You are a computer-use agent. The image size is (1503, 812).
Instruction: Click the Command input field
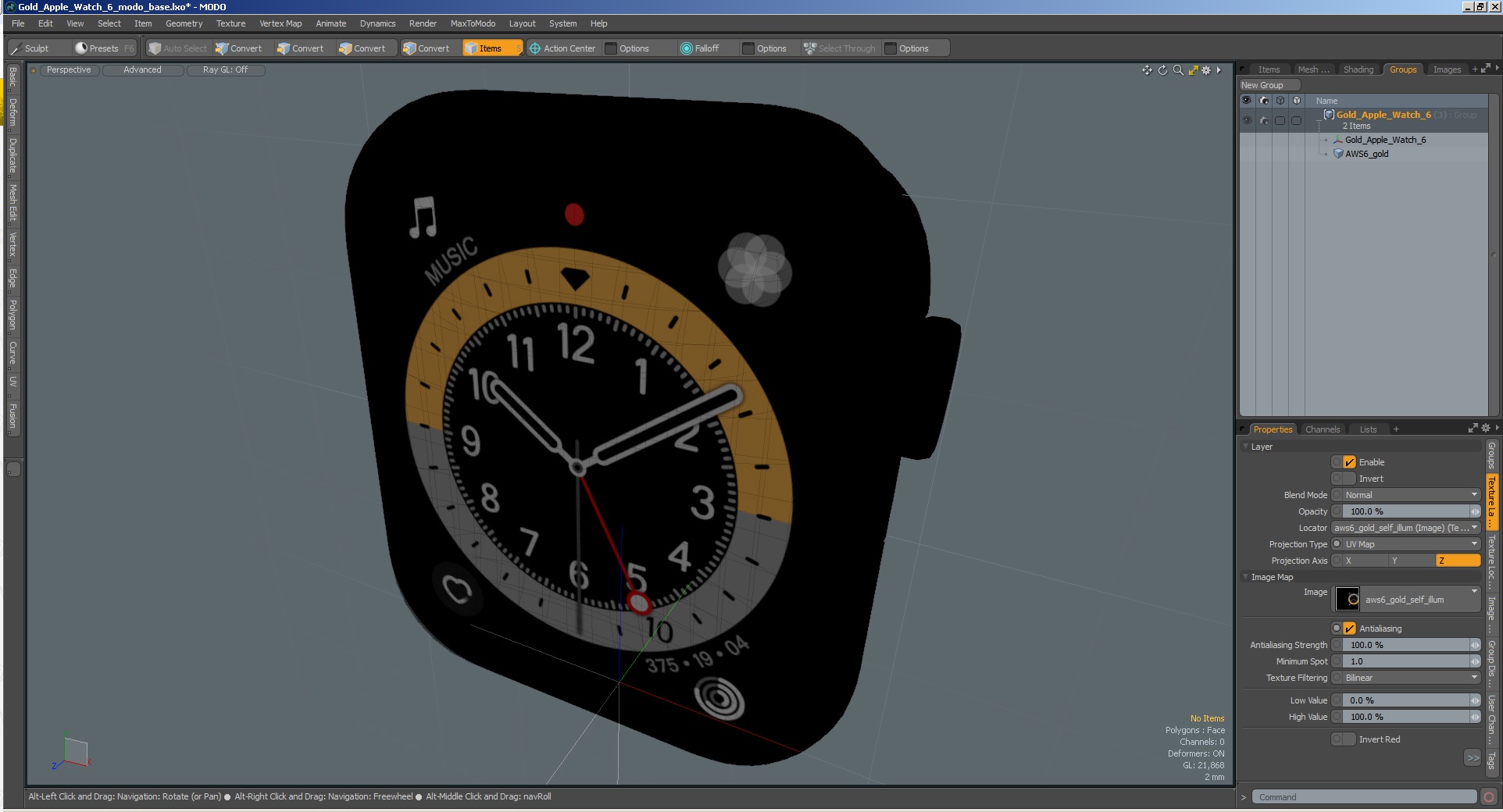coord(1364,797)
